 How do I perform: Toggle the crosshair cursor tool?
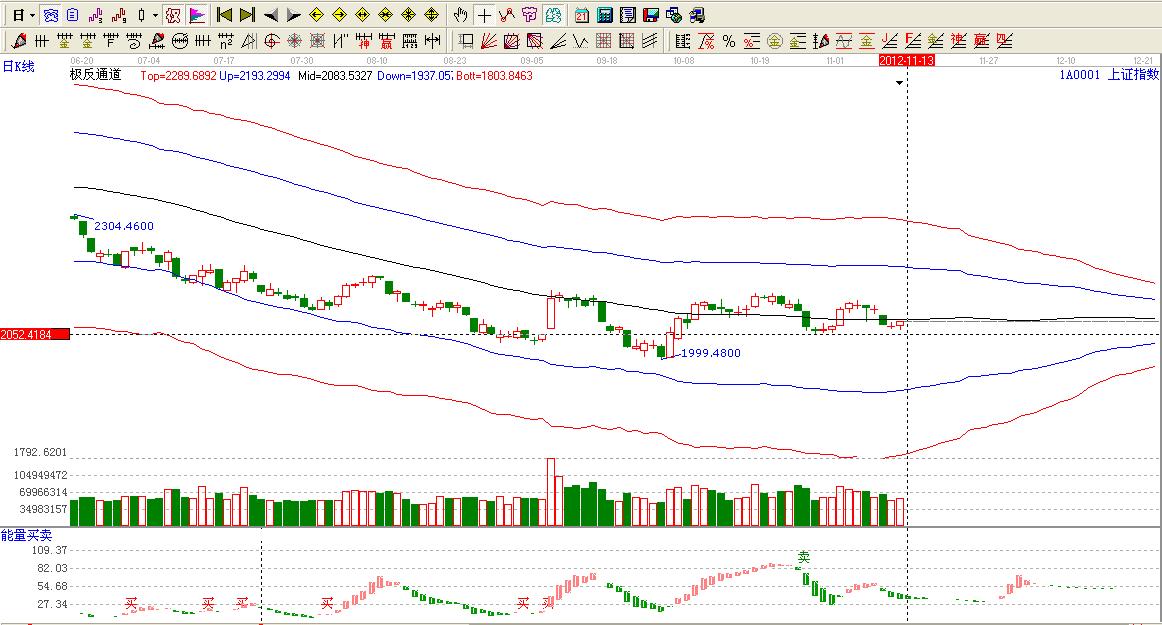[x=484, y=15]
